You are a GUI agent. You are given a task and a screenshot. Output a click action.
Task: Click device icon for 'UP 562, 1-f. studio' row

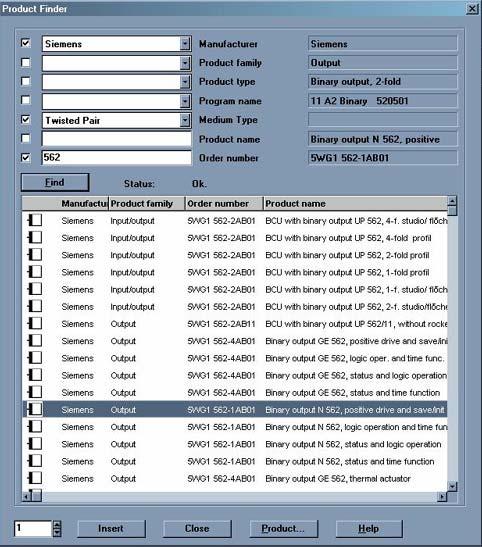(35, 289)
